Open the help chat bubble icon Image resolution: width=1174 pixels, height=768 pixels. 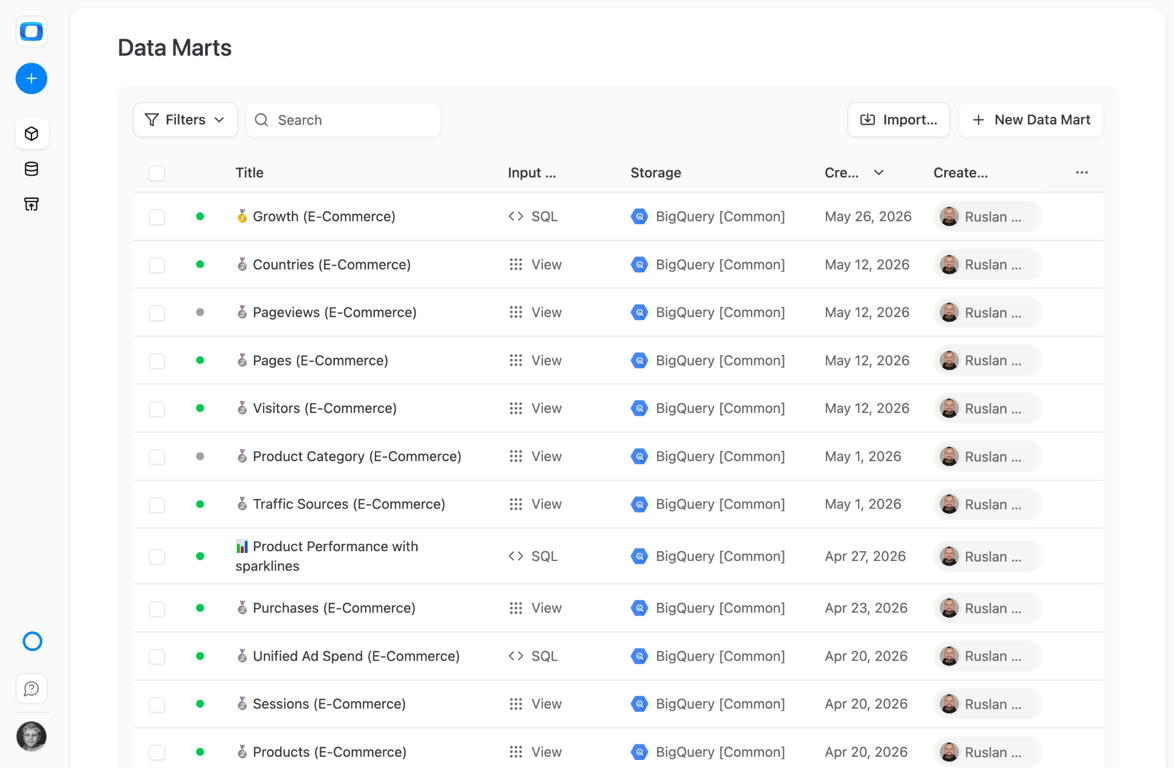pyautogui.click(x=31, y=689)
